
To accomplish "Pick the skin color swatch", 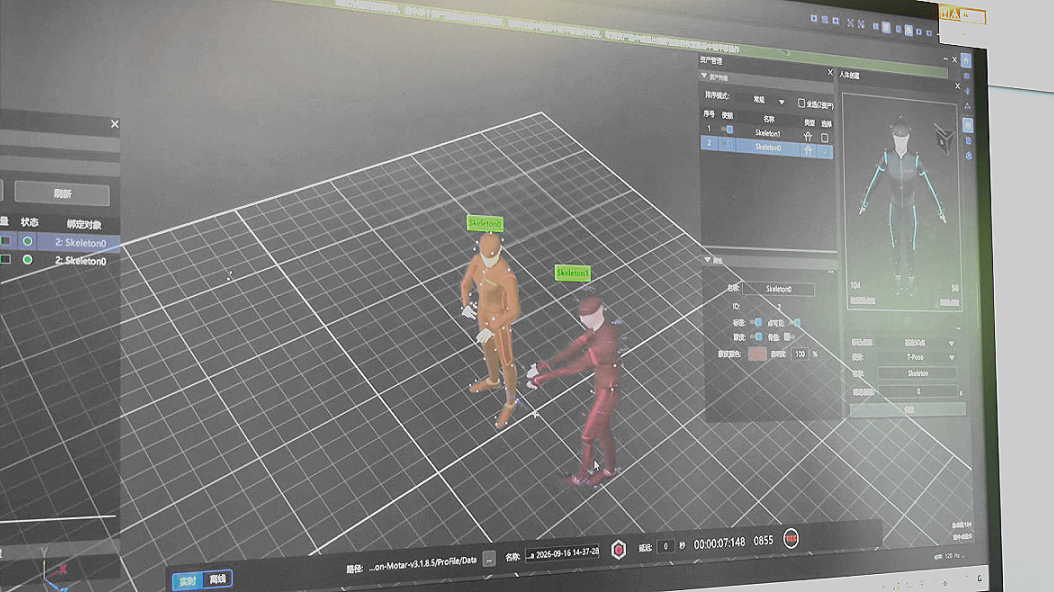I will point(757,354).
